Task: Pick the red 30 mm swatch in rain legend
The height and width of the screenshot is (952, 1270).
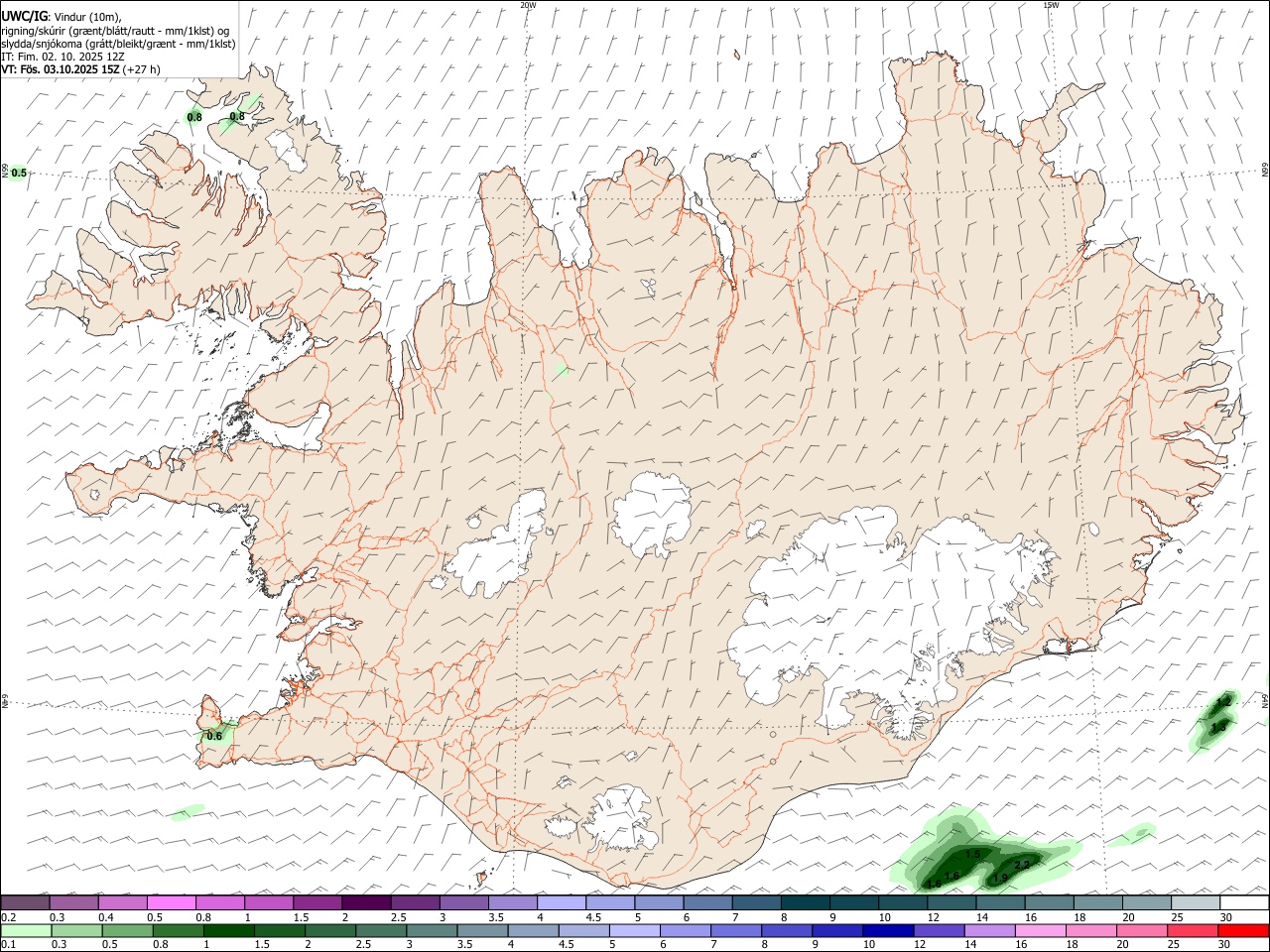Action: tap(1244, 931)
